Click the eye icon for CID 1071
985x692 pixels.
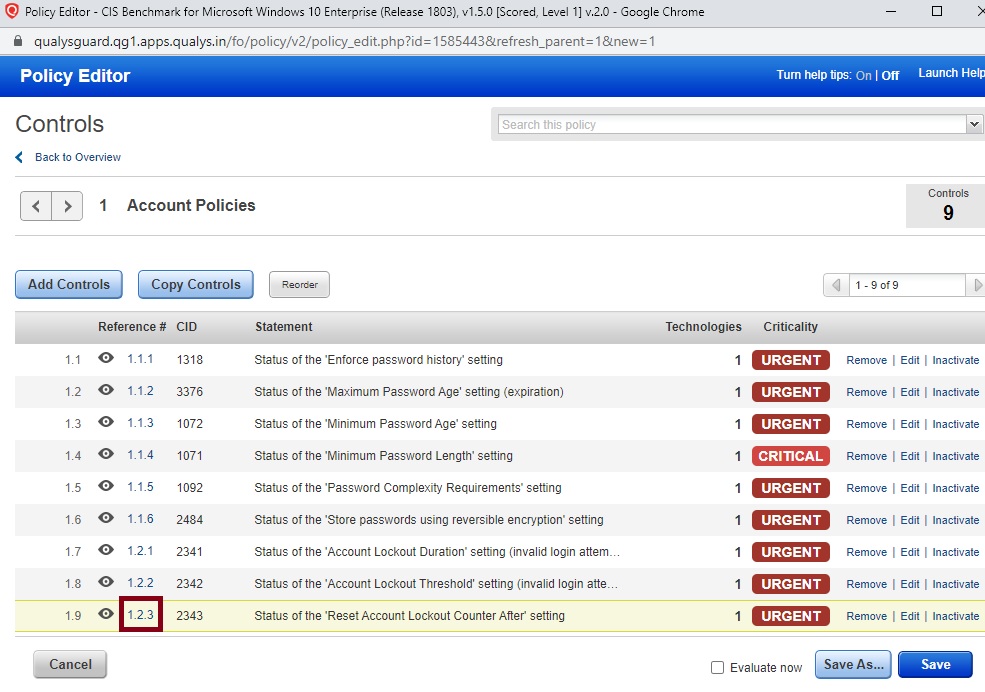106,454
